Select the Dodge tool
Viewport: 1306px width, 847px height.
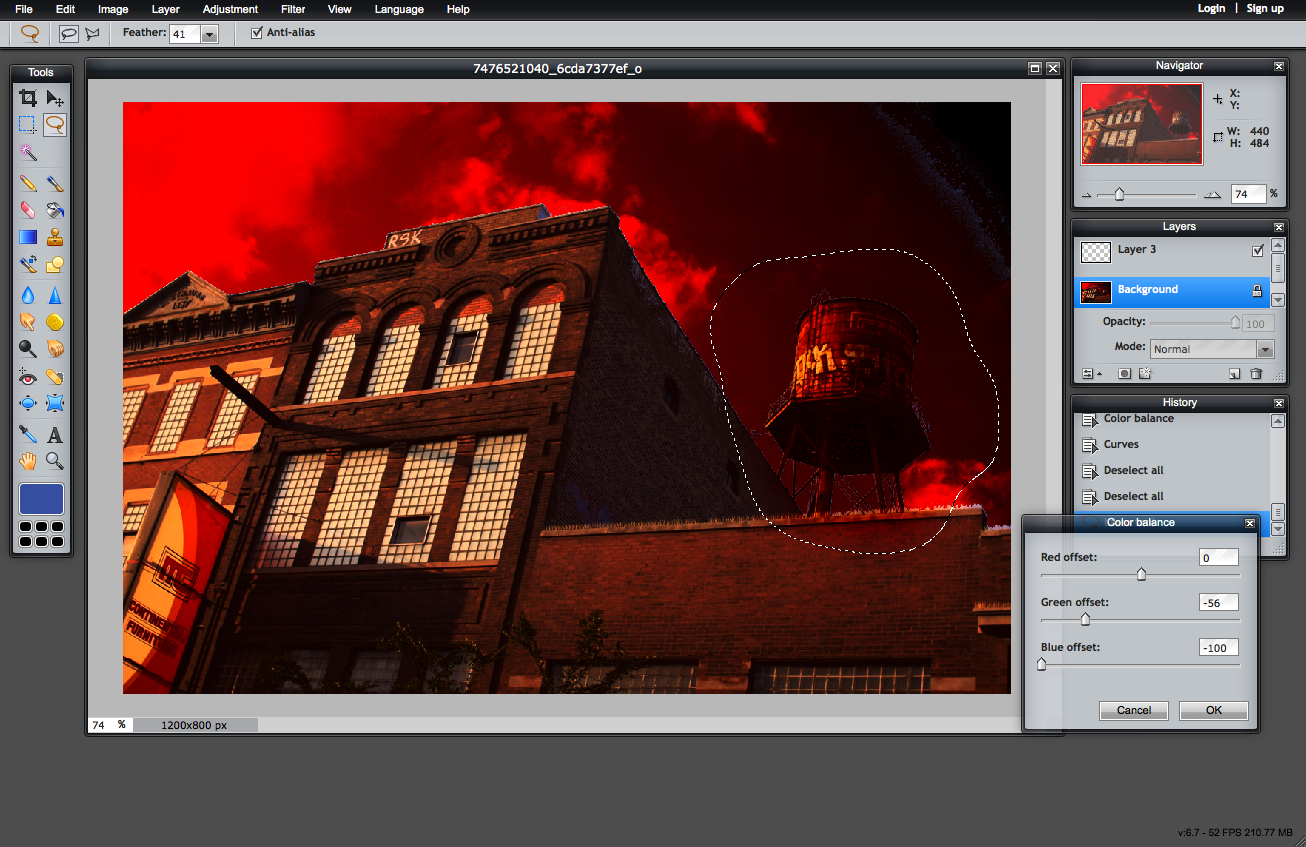[x=28, y=349]
